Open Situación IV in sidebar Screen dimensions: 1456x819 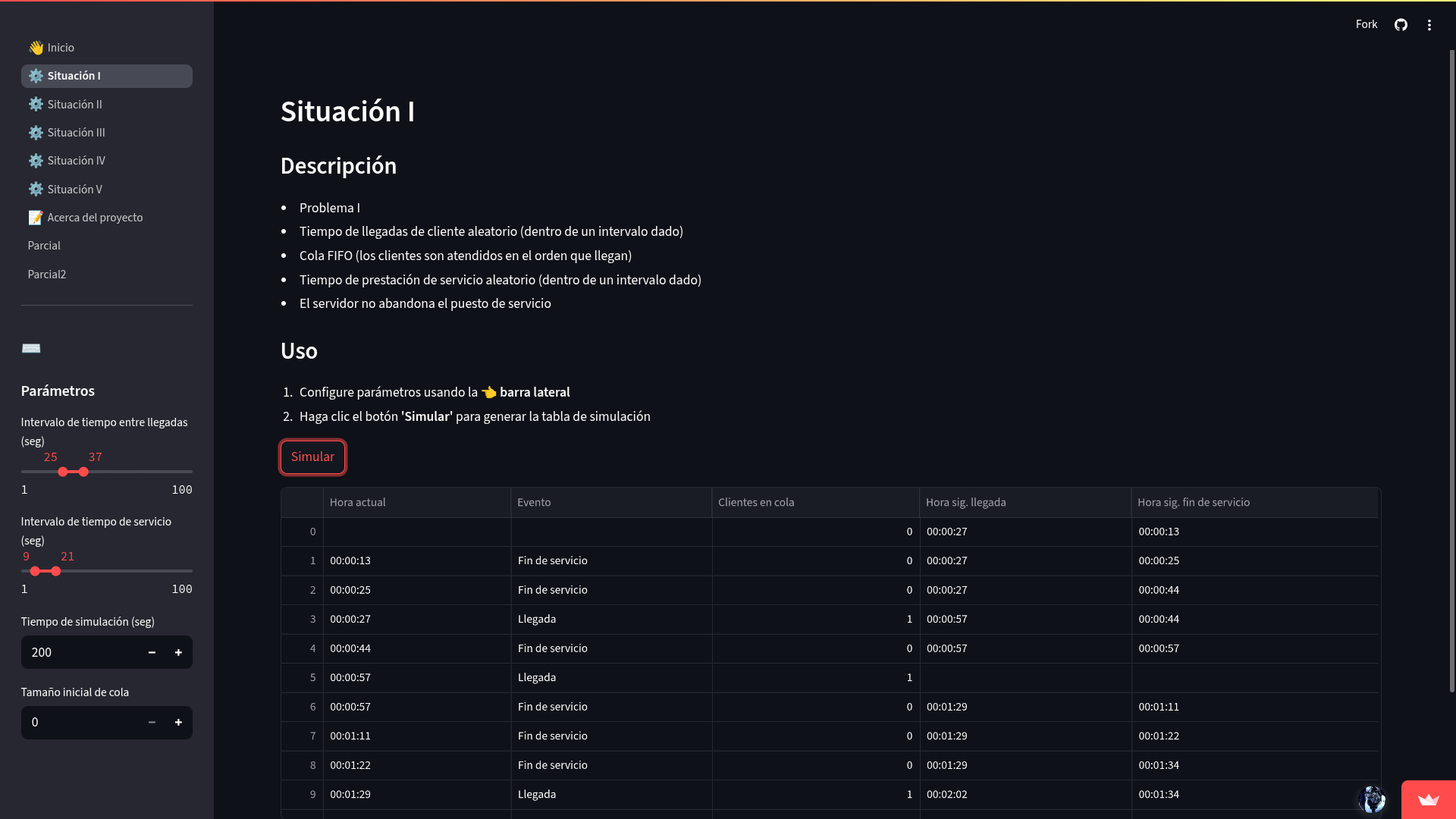click(76, 161)
